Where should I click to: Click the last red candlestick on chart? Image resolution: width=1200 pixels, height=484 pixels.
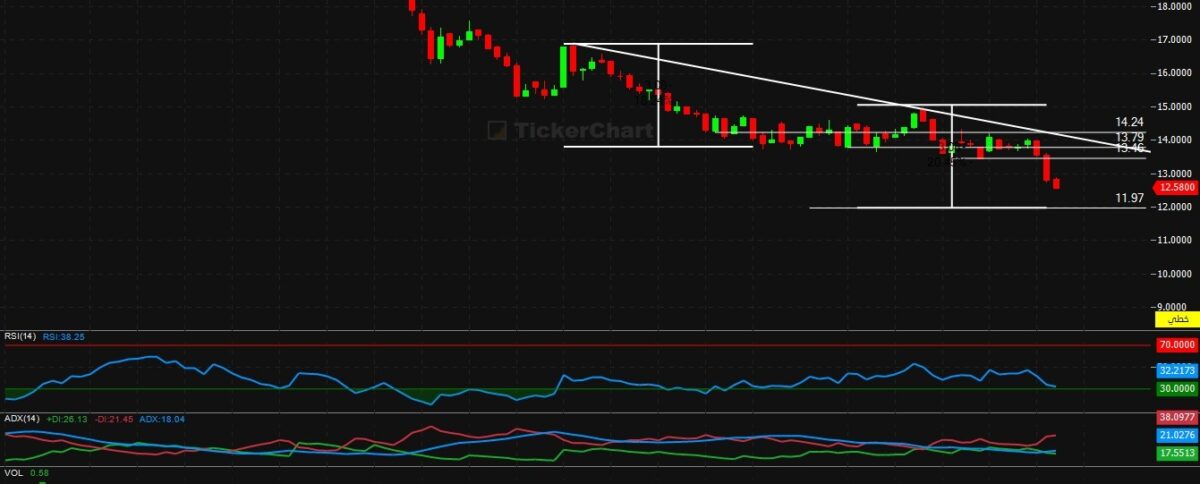pyautogui.click(x=1057, y=183)
